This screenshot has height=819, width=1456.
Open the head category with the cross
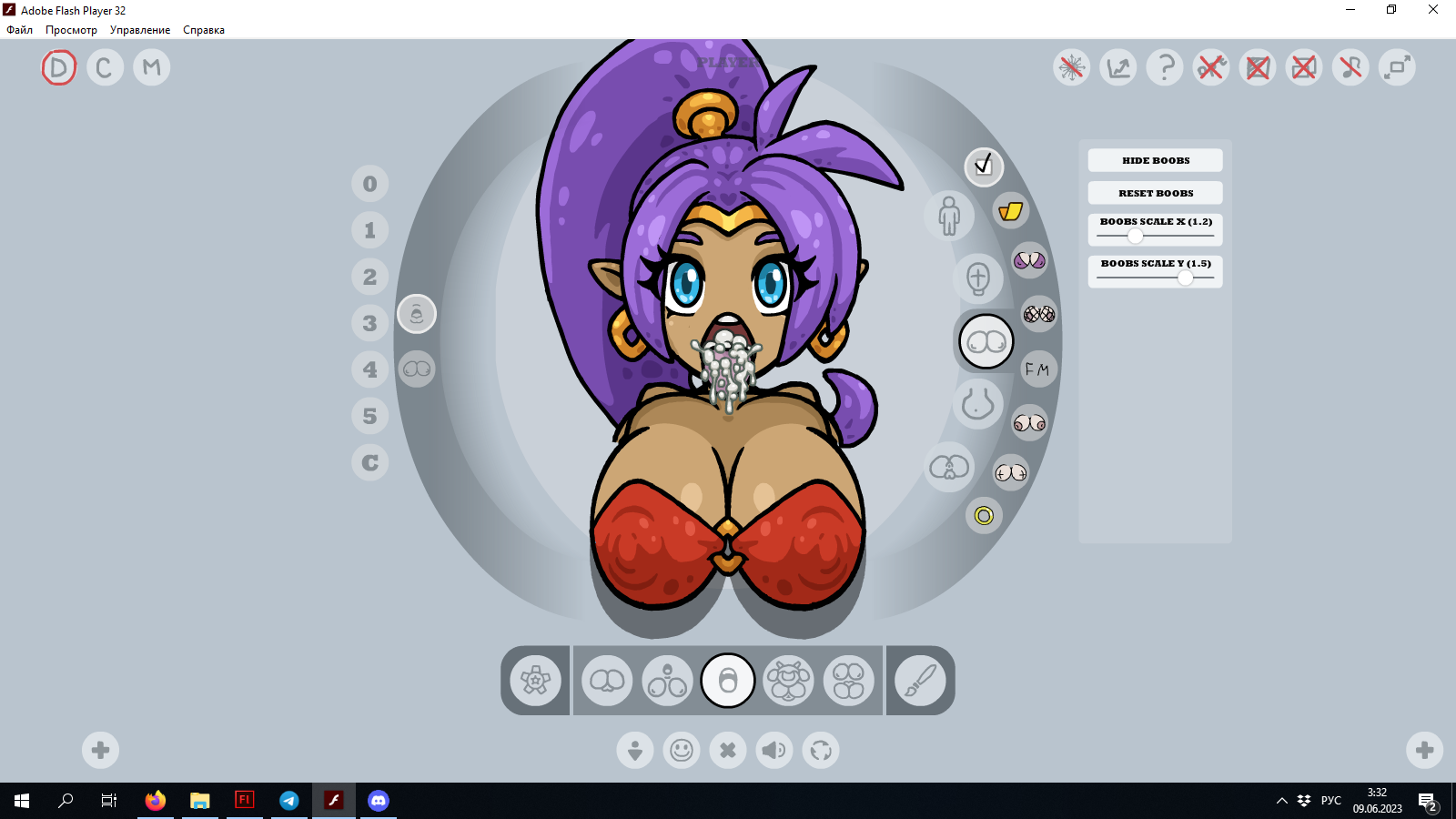pos(978,278)
